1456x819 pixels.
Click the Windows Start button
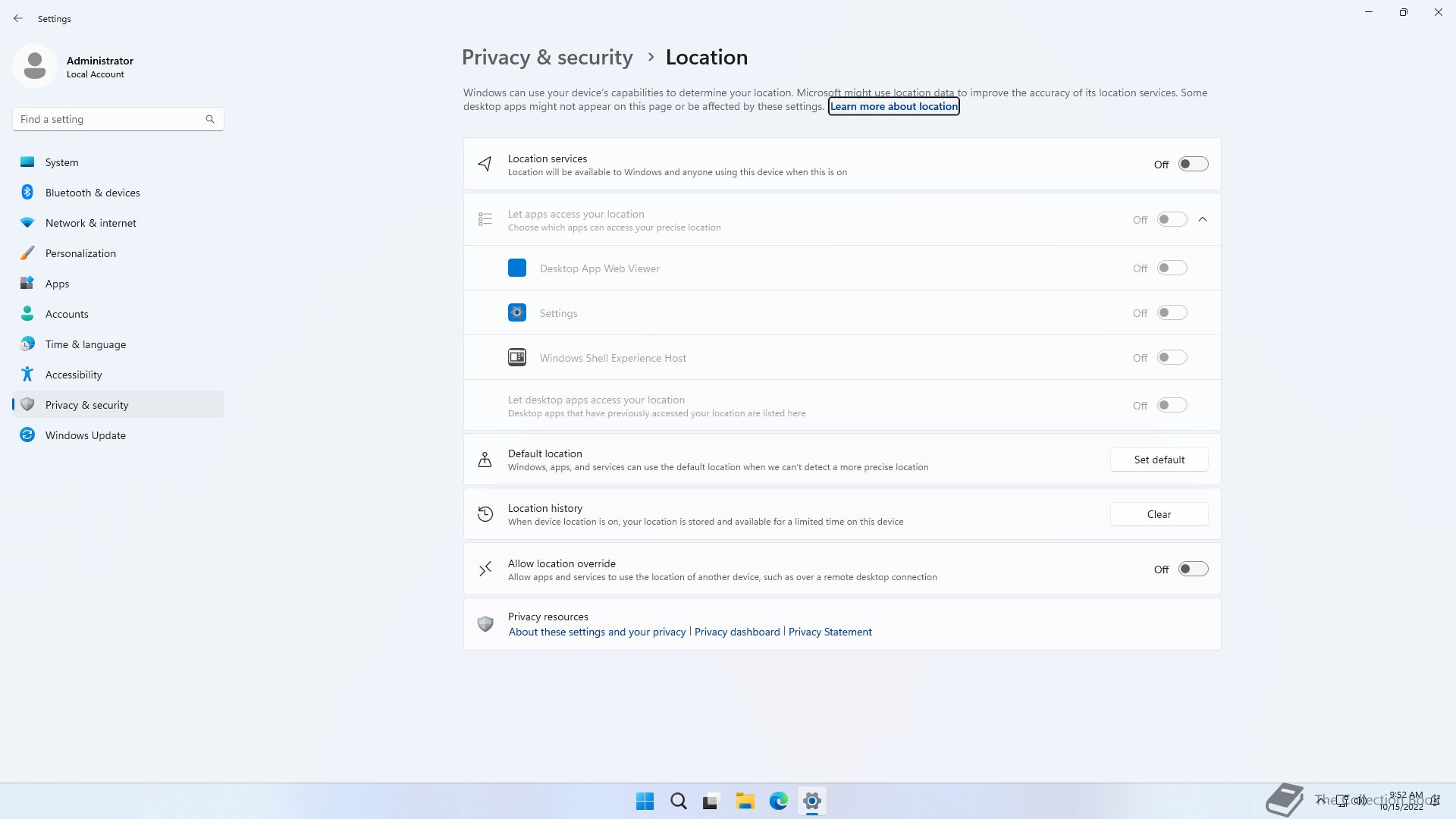pos(645,801)
